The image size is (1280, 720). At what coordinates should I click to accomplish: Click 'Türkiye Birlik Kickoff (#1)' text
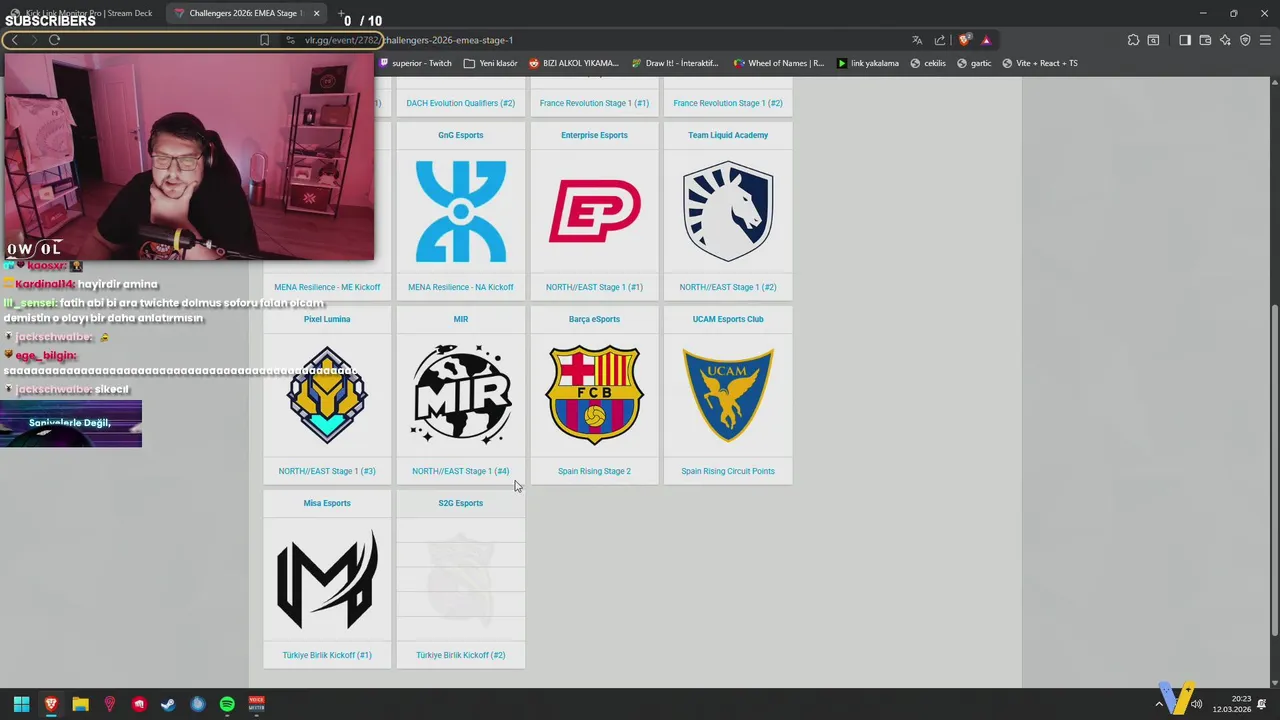[327, 655]
